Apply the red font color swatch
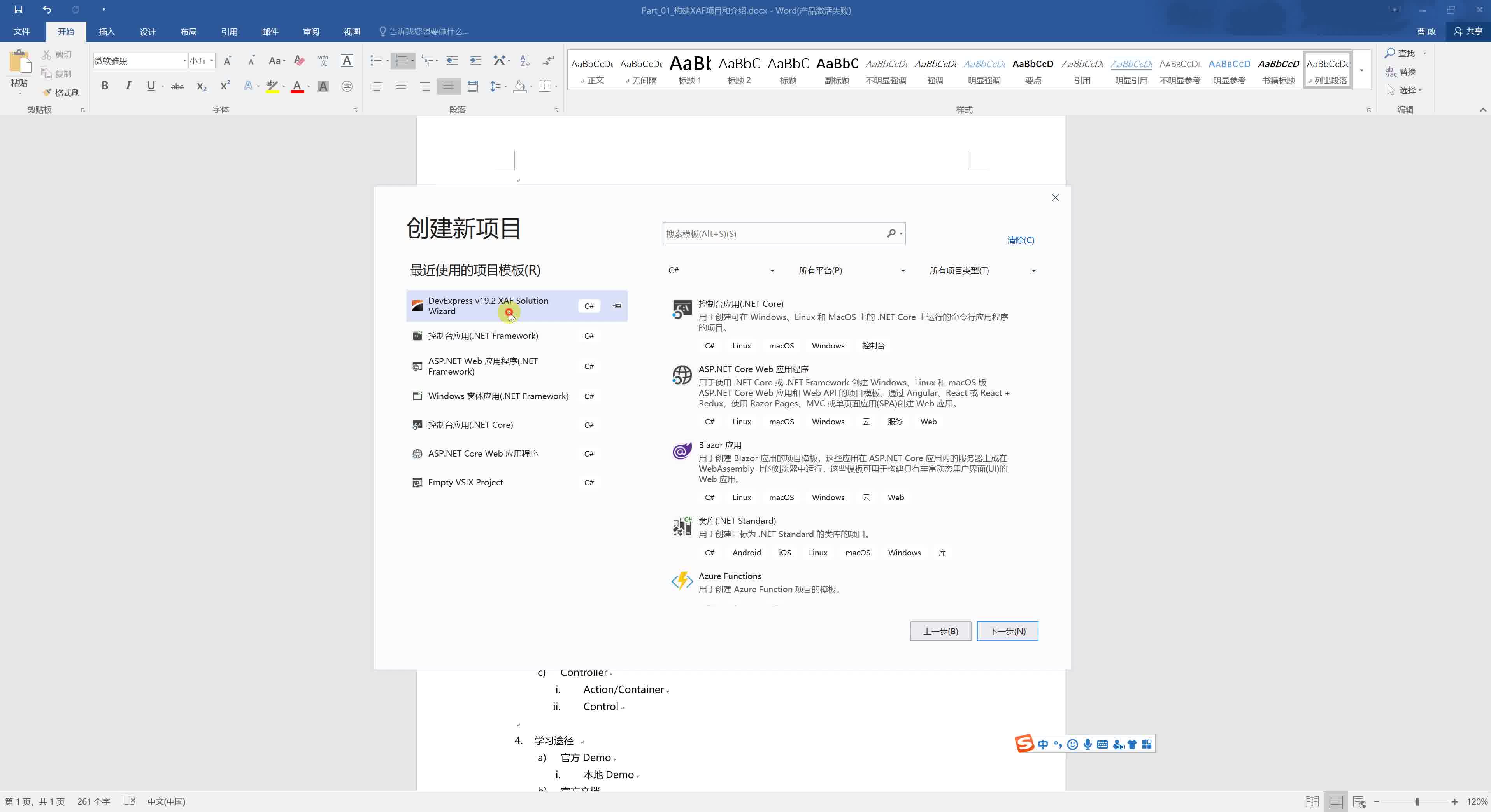The width and height of the screenshot is (1491, 812). [297, 87]
